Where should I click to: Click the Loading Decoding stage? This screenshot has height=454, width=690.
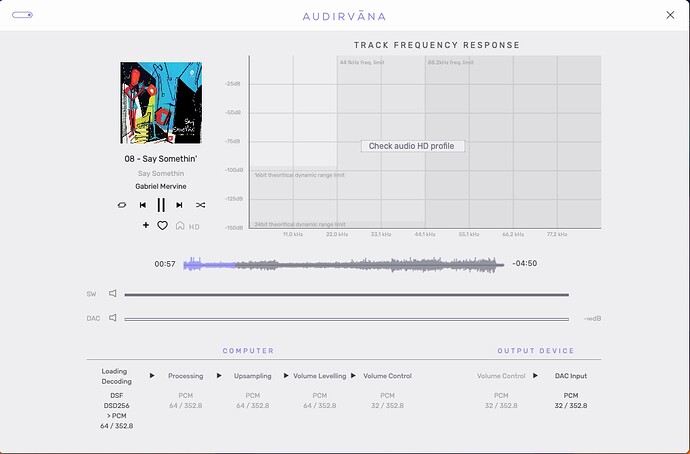click(x=117, y=377)
